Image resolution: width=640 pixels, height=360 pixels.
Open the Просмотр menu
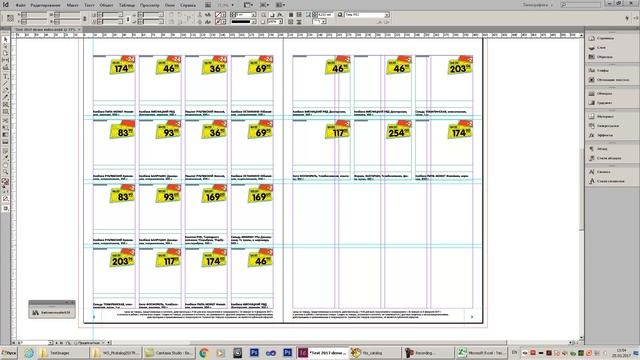(150, 5)
